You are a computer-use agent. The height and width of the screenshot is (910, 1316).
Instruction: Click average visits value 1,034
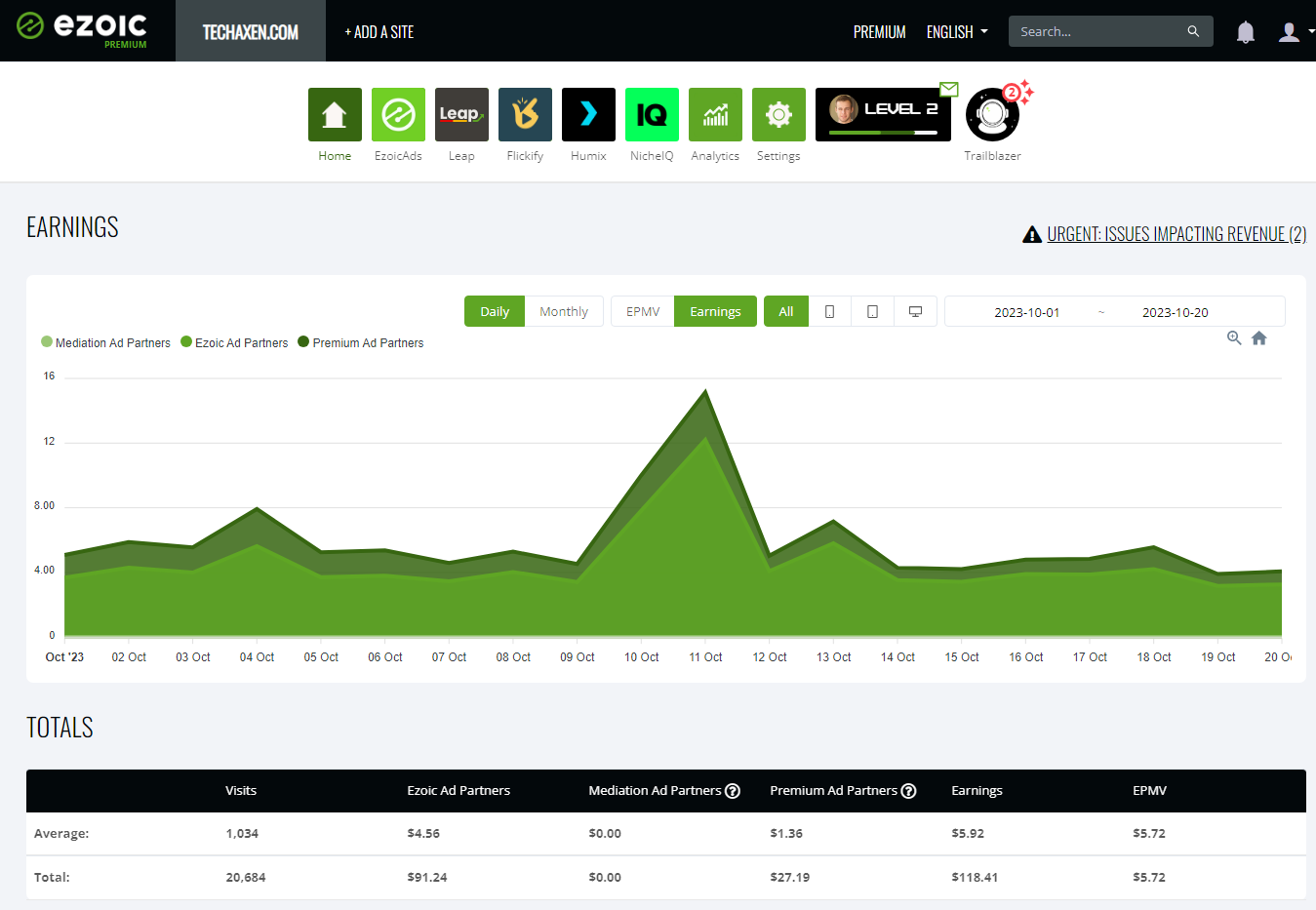[242, 834]
